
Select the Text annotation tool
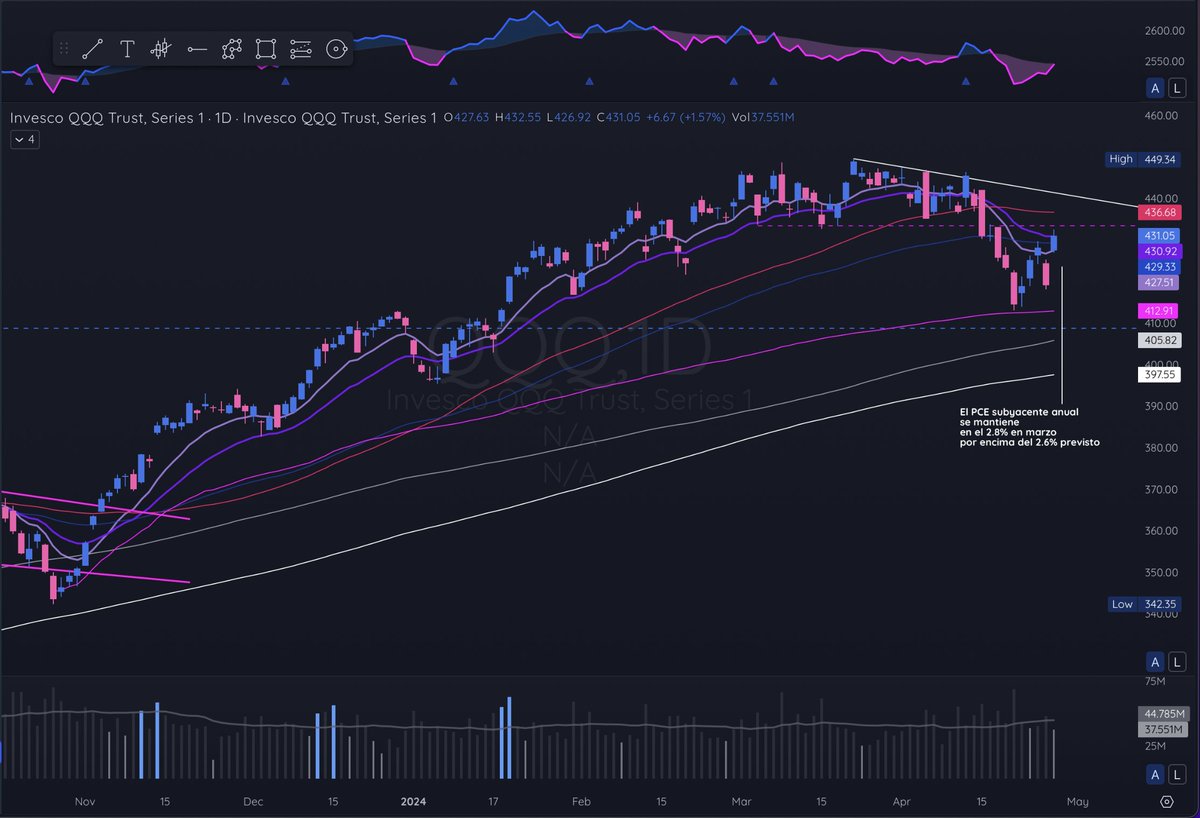click(128, 48)
